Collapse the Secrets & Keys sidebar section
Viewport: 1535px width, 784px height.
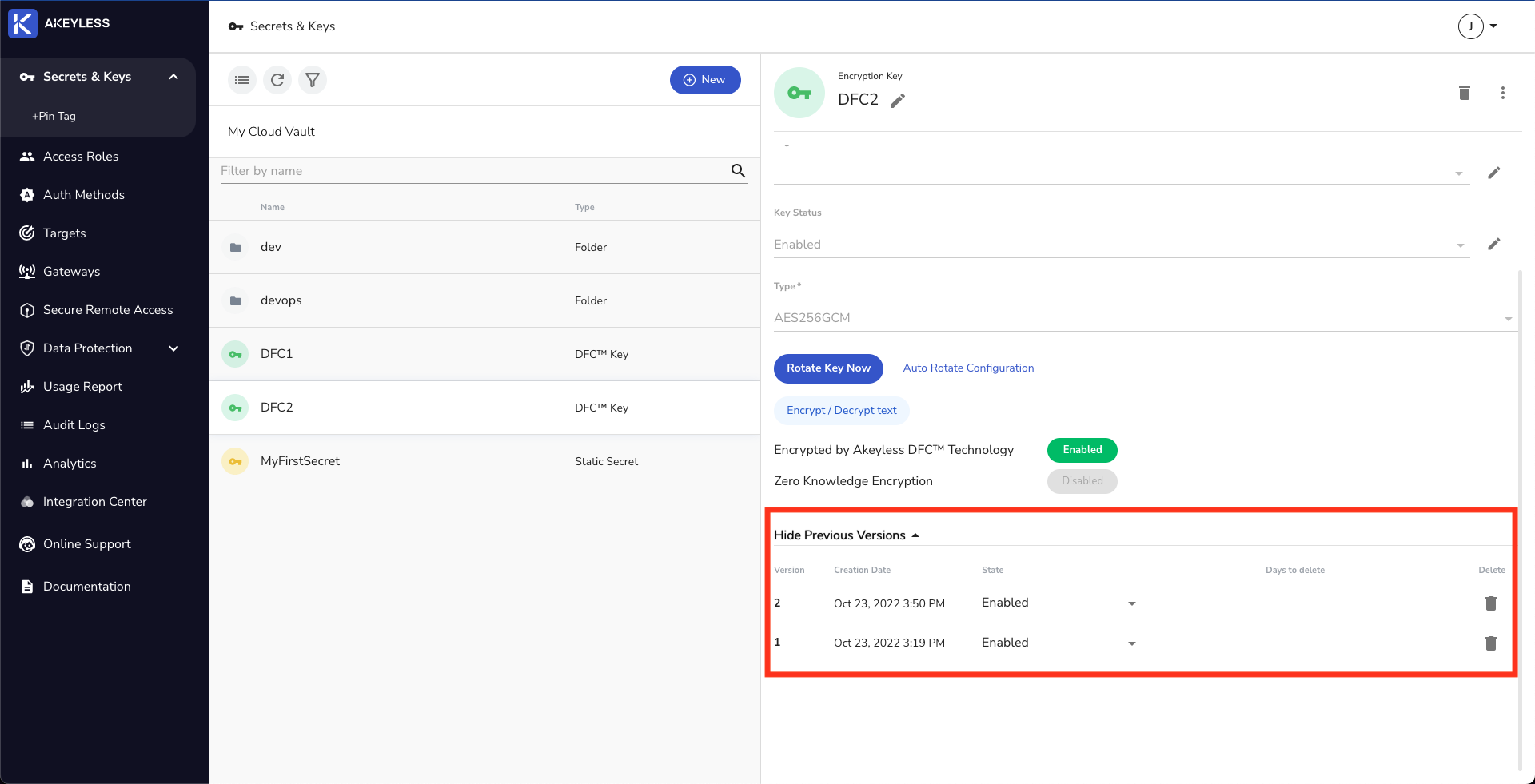[173, 77]
